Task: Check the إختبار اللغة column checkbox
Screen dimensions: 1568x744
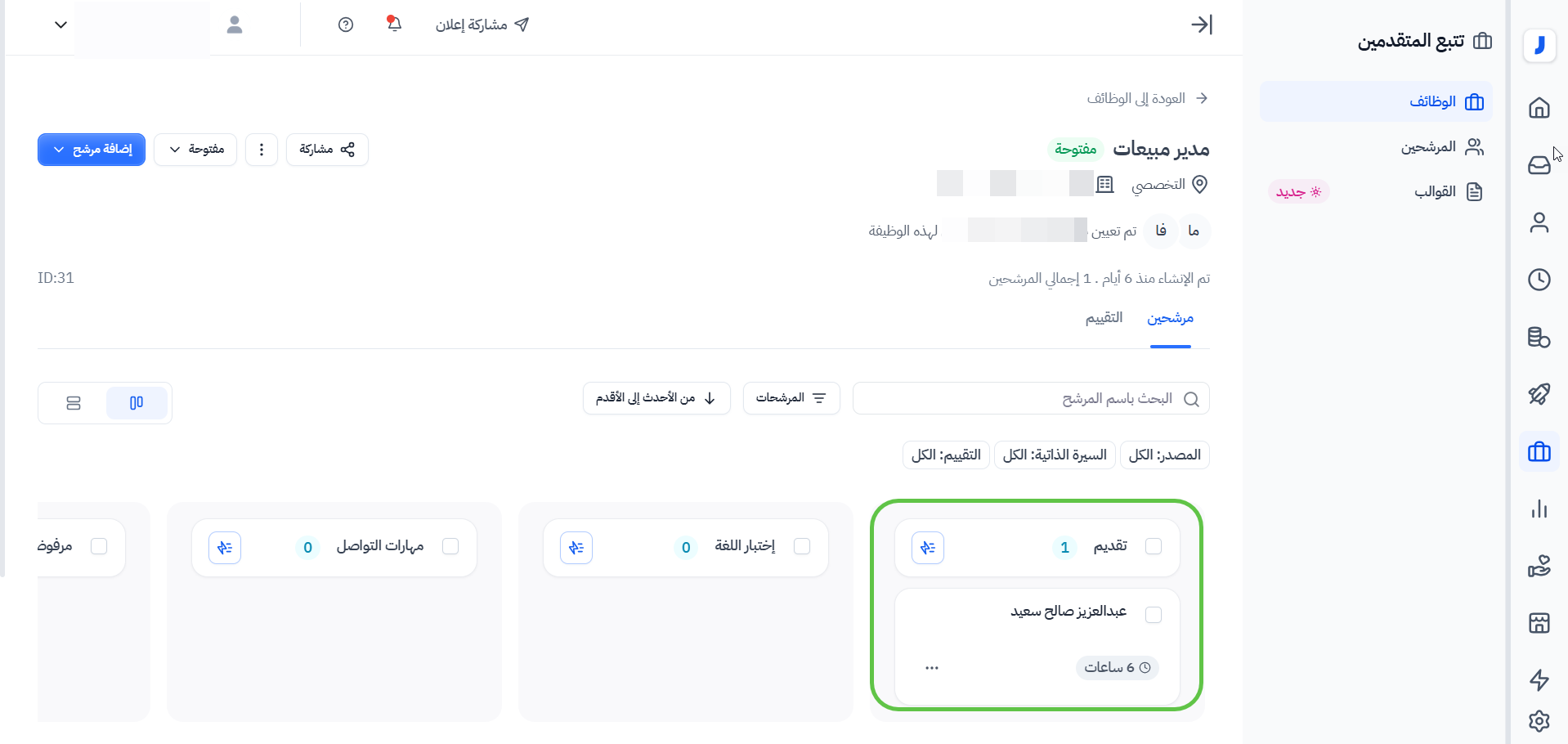Action: point(802,546)
